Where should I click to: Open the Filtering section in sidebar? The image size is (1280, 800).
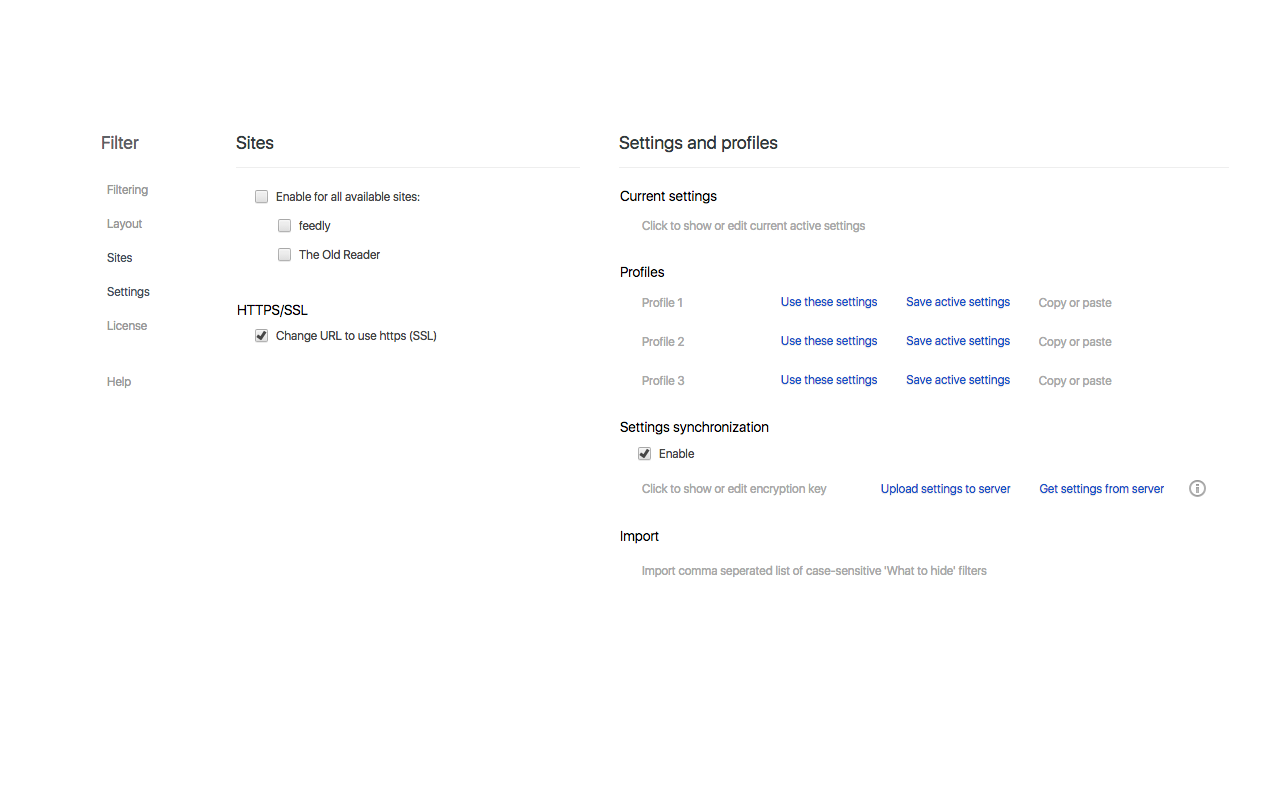[127, 190]
